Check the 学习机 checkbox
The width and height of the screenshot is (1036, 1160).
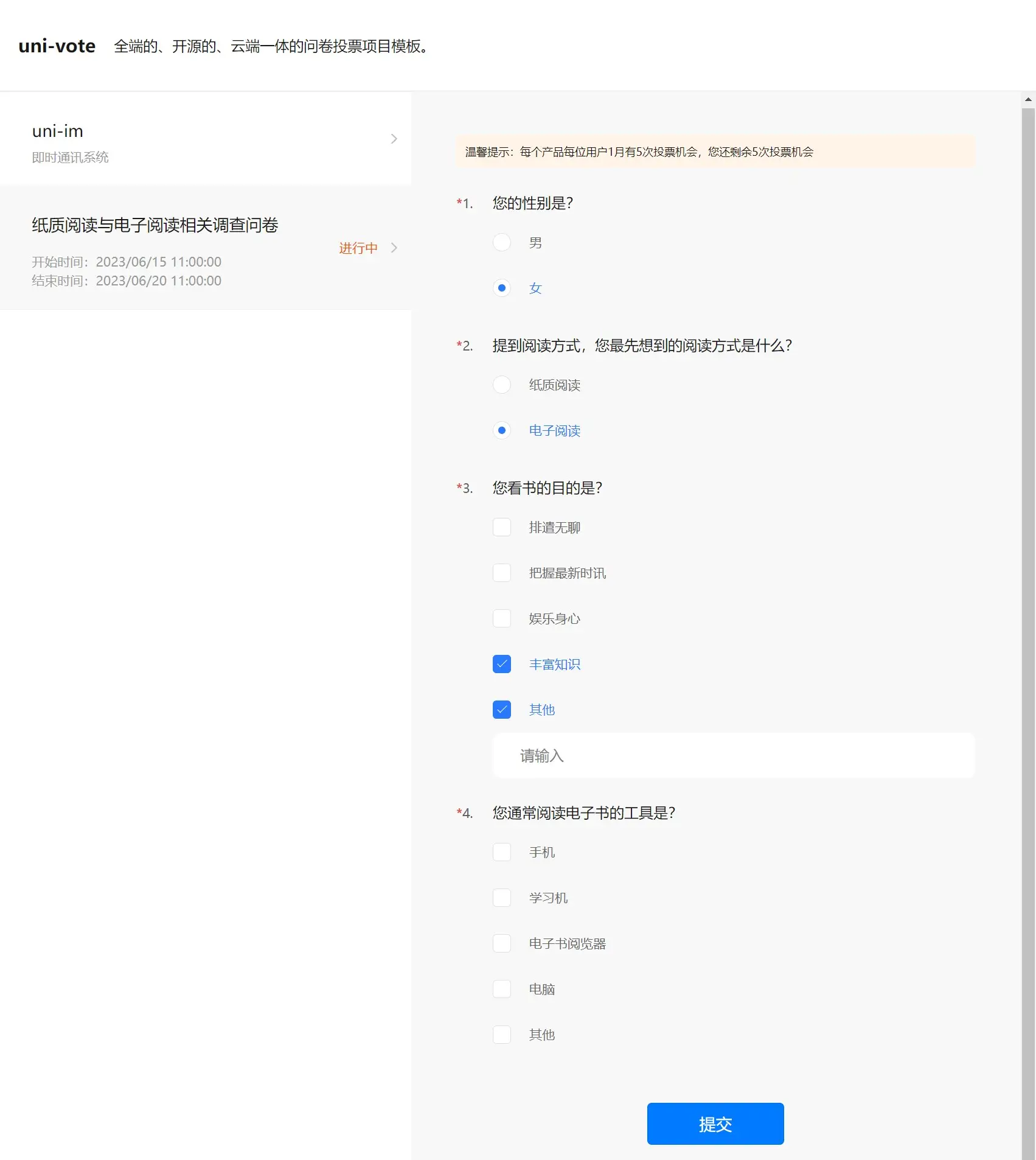502,898
